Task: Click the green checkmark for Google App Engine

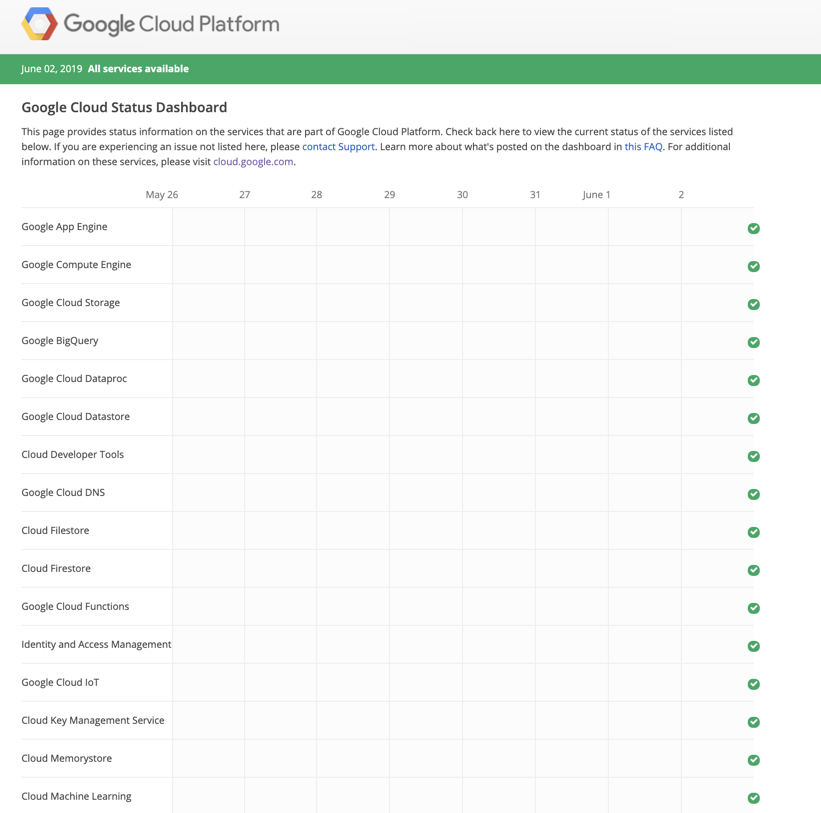Action: [753, 228]
